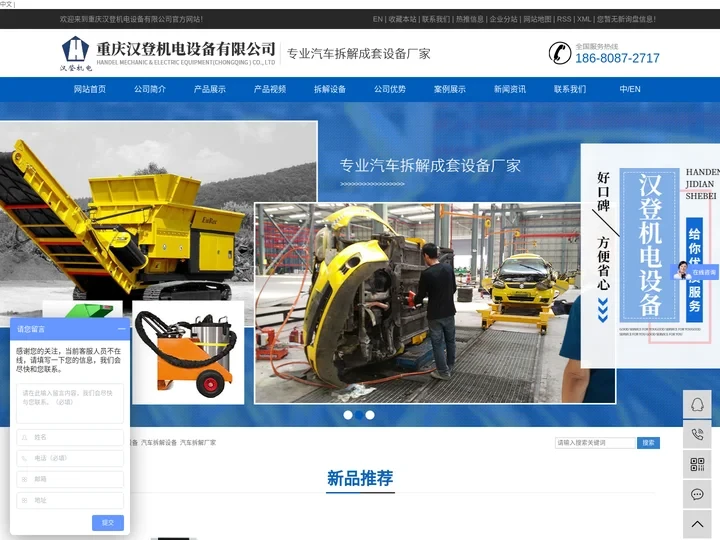Click the EN link in top bar
The height and width of the screenshot is (540, 720).
[377, 19]
